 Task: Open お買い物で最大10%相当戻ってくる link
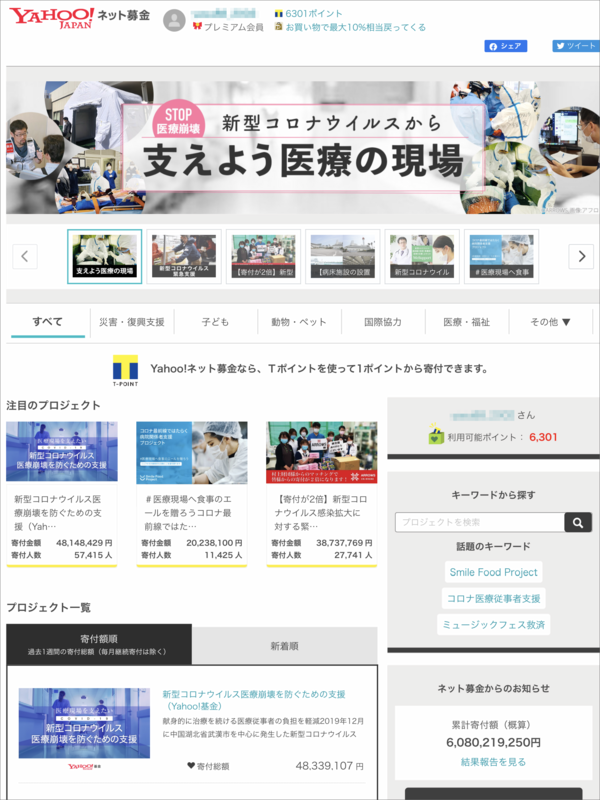pos(356,27)
